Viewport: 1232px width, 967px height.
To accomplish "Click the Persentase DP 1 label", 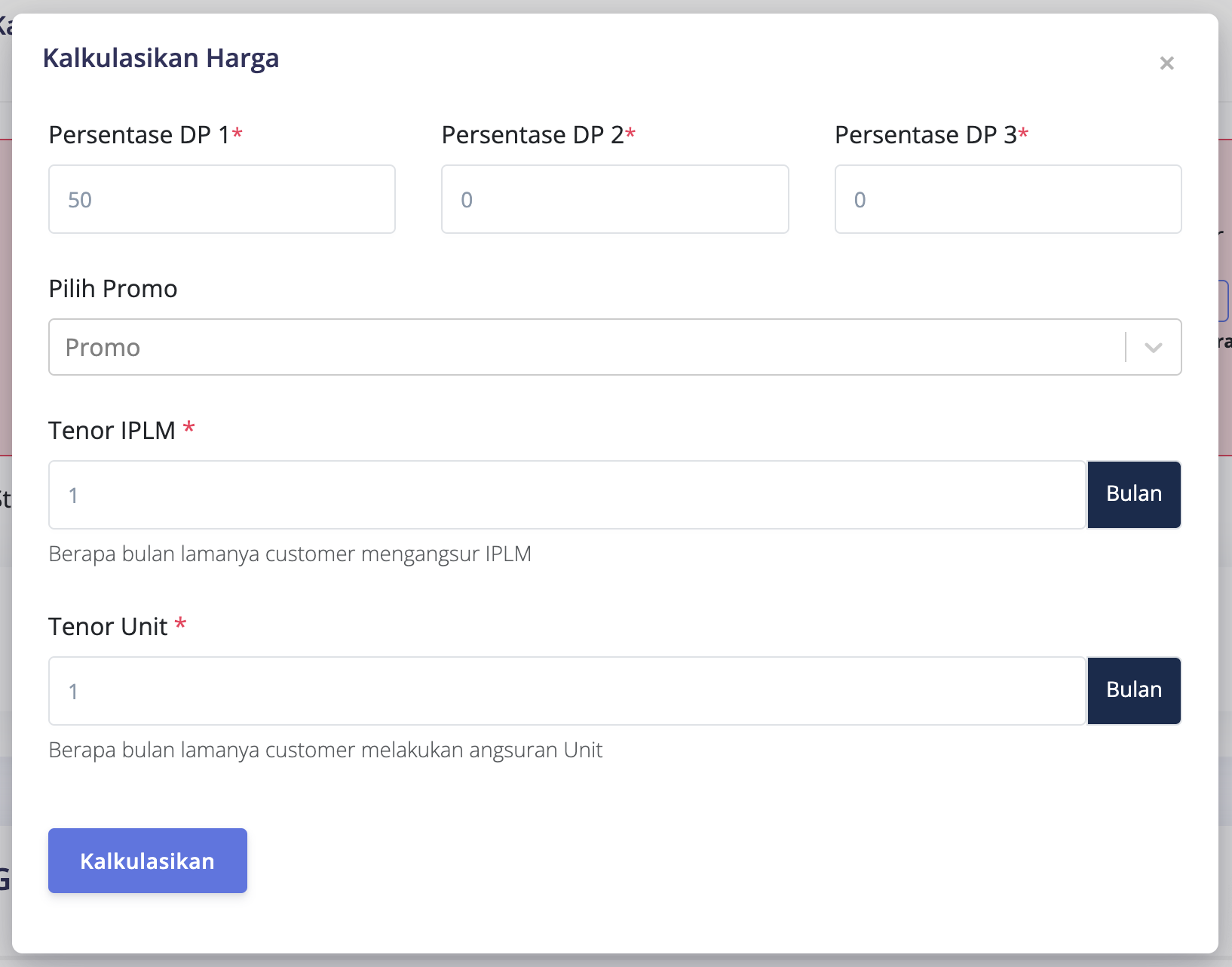I will [x=139, y=135].
